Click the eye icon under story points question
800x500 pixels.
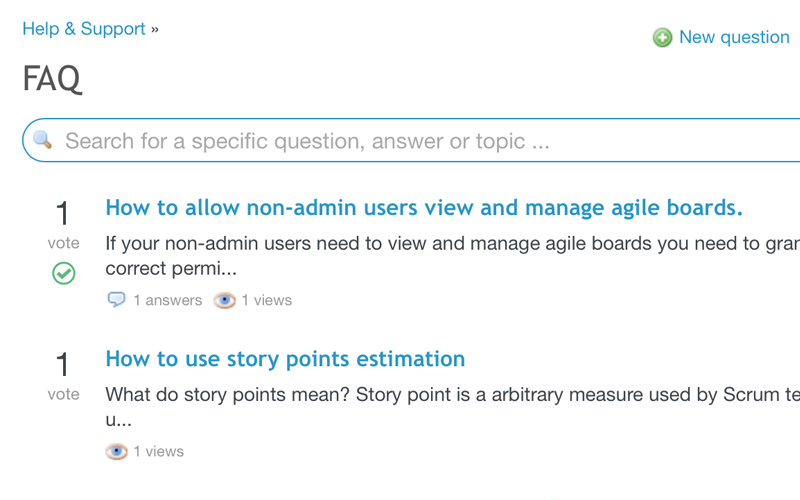pyautogui.click(x=117, y=451)
